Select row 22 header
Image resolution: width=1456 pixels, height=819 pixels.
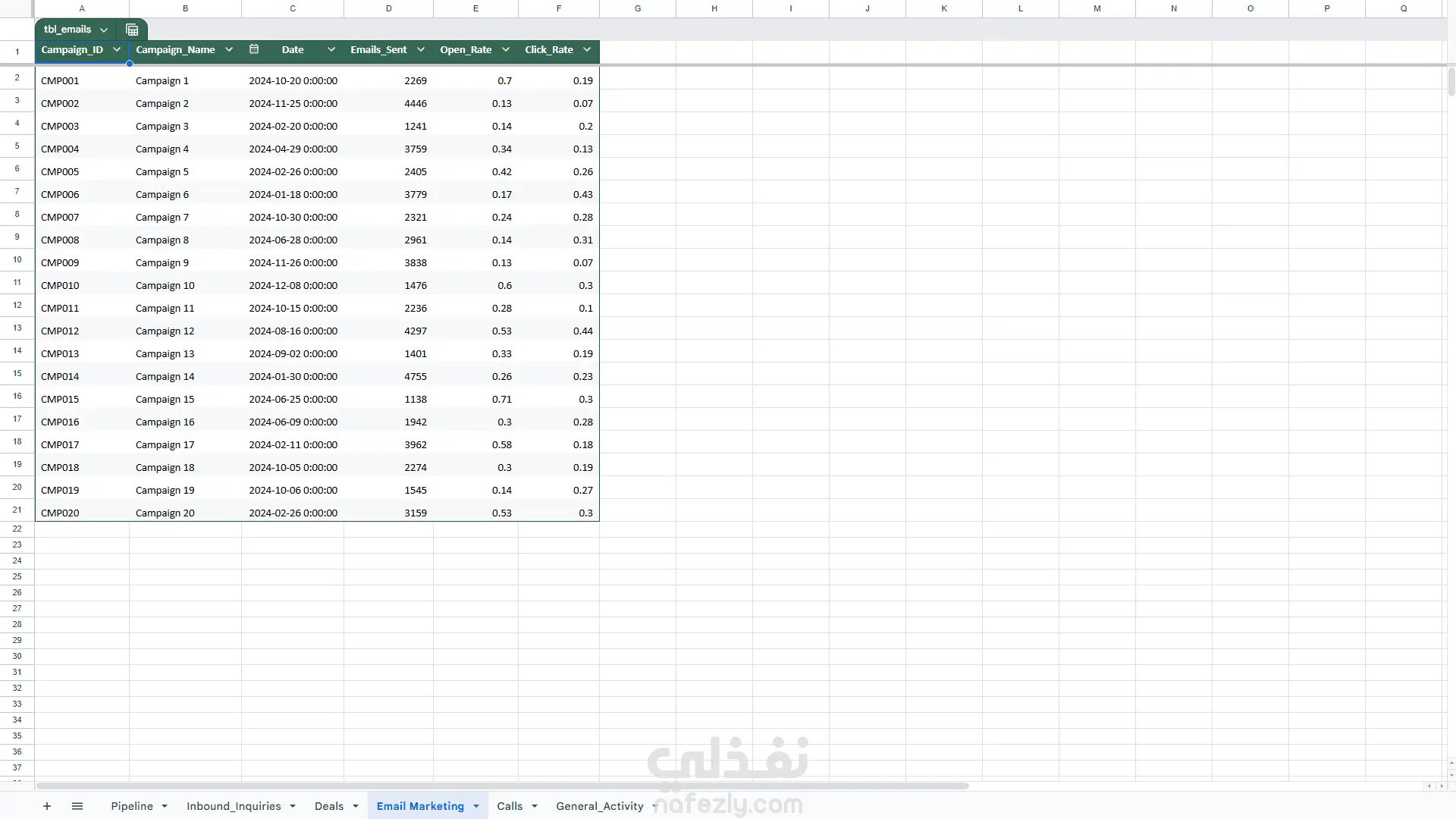tap(17, 529)
